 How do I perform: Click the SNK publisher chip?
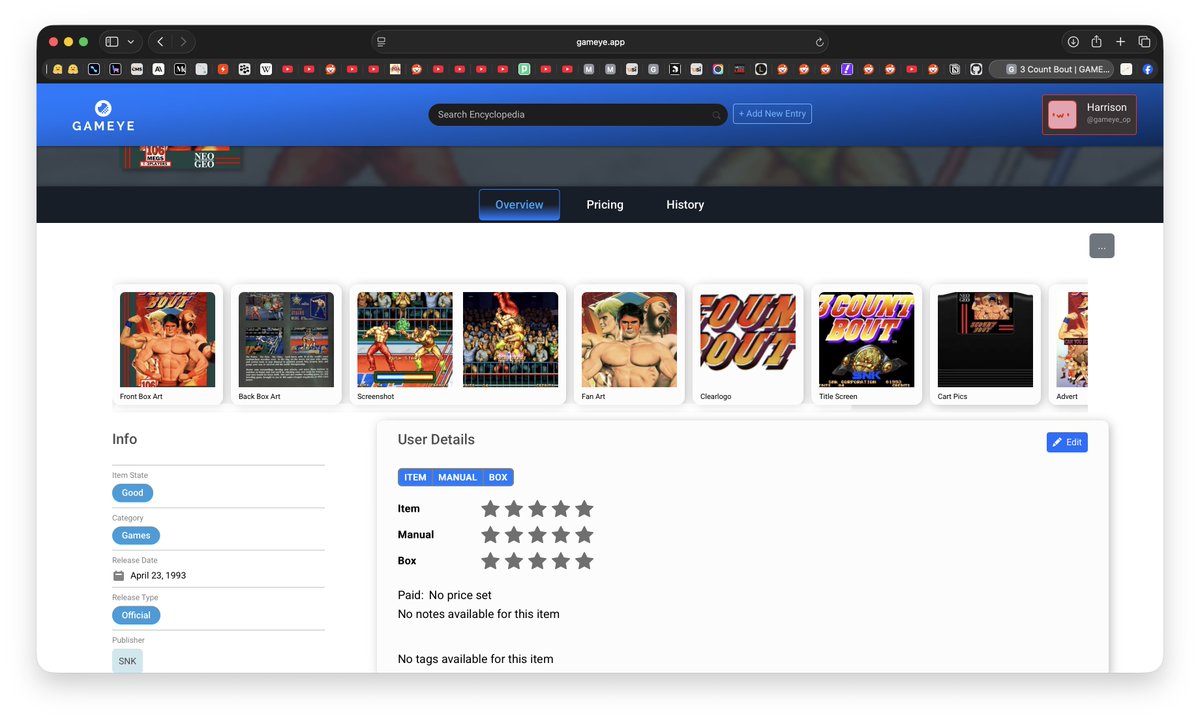tap(127, 661)
